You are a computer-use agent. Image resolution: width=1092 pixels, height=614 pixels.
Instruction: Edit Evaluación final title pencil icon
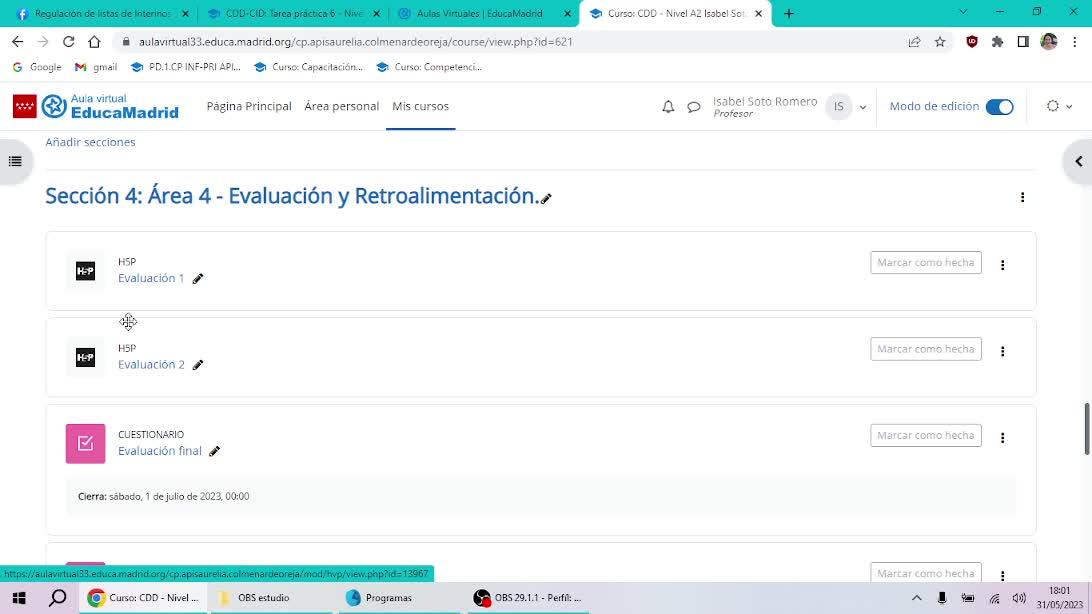click(214, 451)
